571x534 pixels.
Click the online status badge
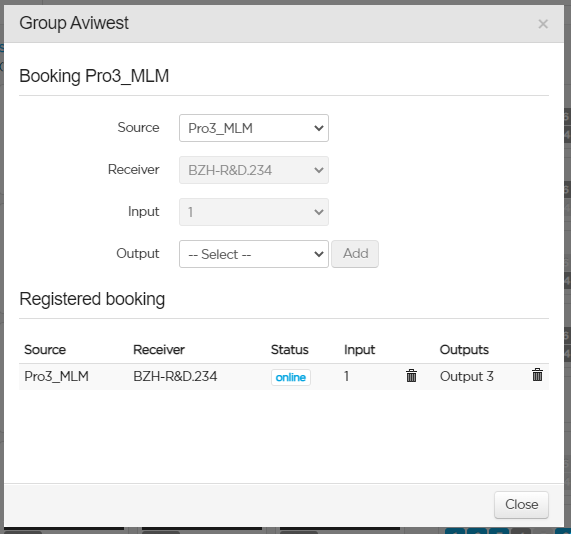291,377
